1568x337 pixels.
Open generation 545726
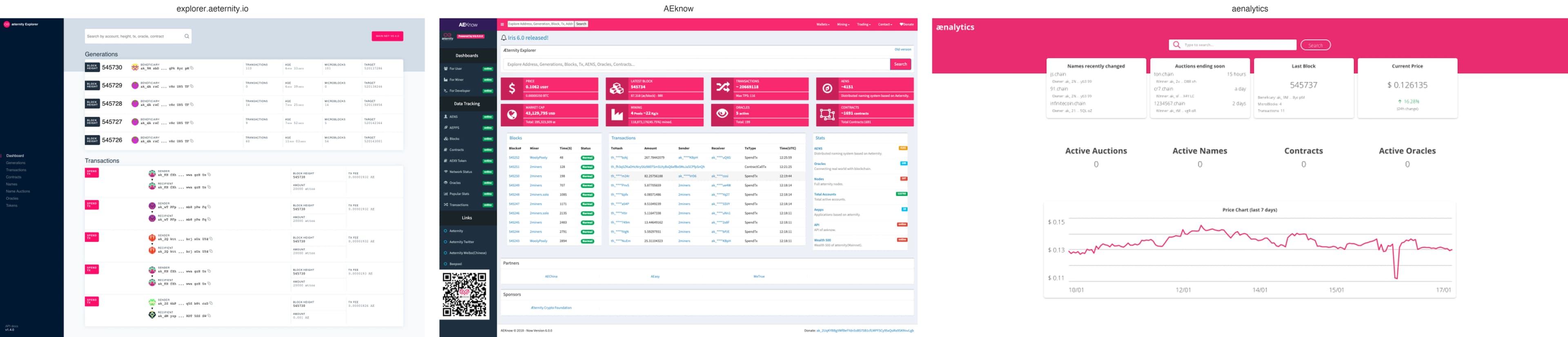[112, 140]
